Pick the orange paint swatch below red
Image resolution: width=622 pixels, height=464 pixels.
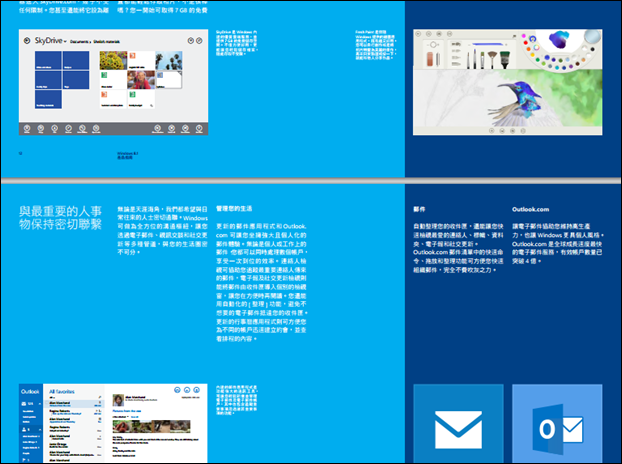pos(528,50)
